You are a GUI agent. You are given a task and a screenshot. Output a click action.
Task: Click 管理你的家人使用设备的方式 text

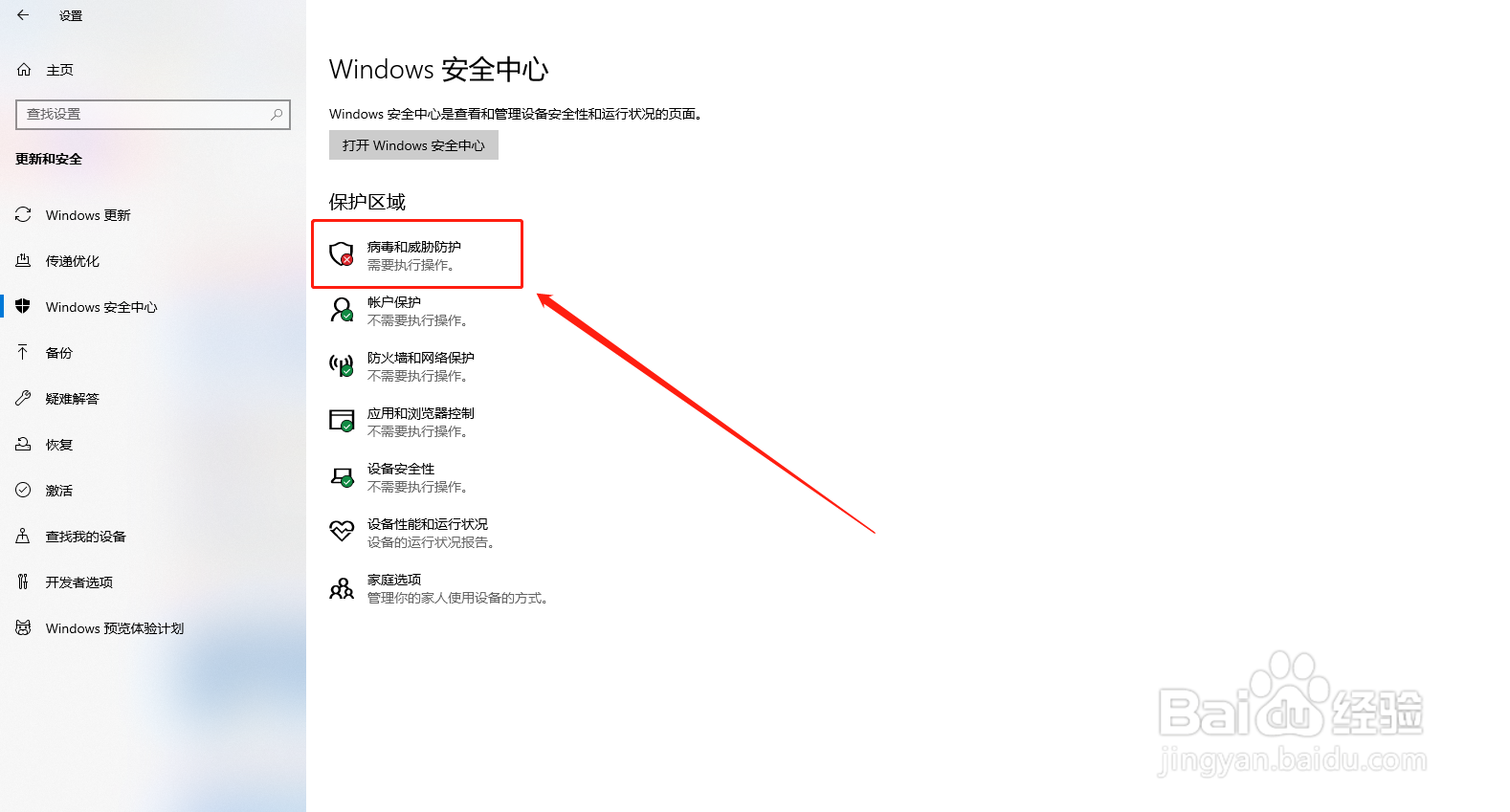(458, 598)
